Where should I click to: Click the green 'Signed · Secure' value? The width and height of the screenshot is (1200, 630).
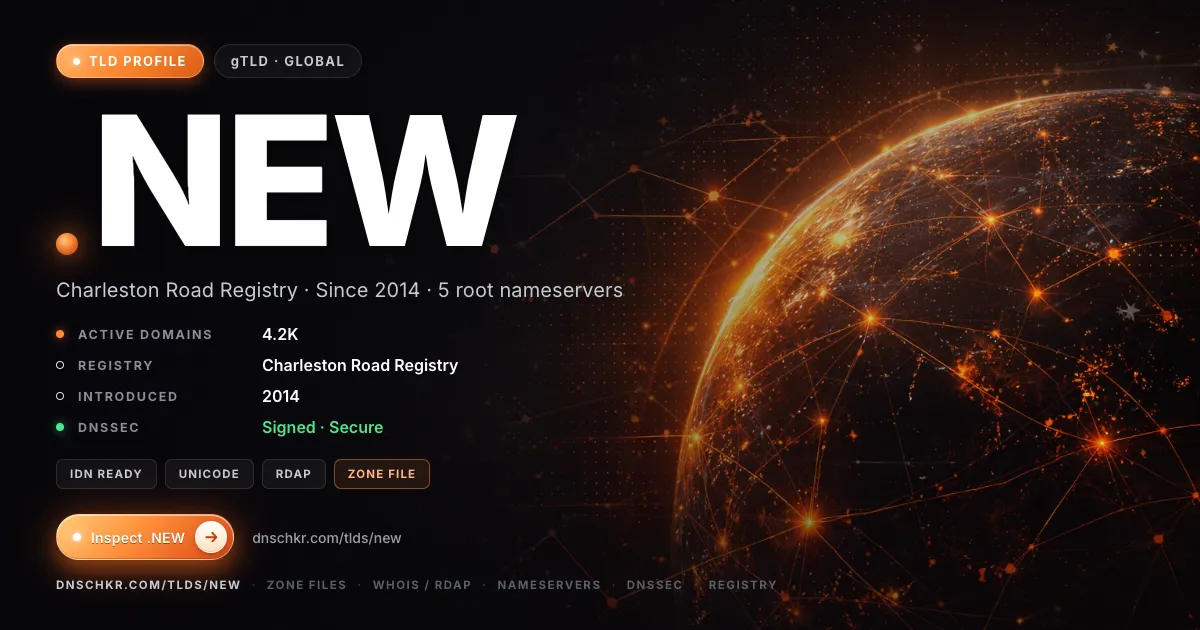tap(322, 427)
